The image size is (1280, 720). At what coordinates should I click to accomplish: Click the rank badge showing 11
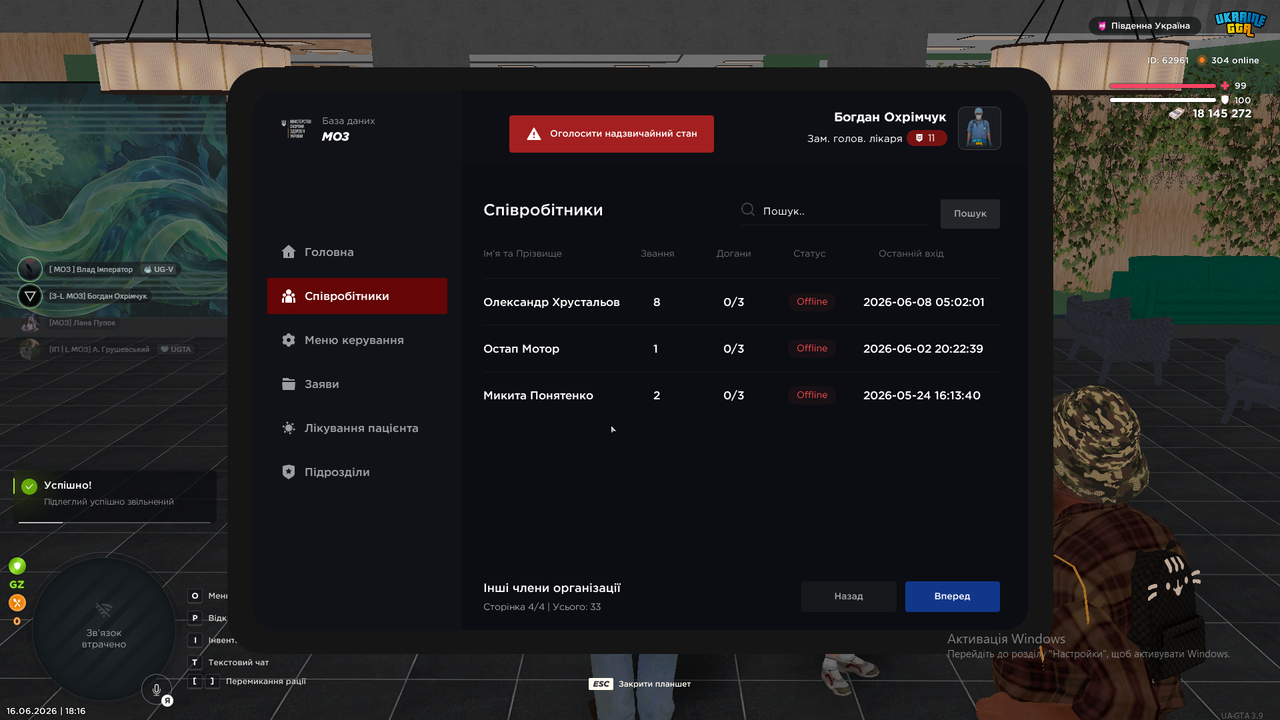927,138
